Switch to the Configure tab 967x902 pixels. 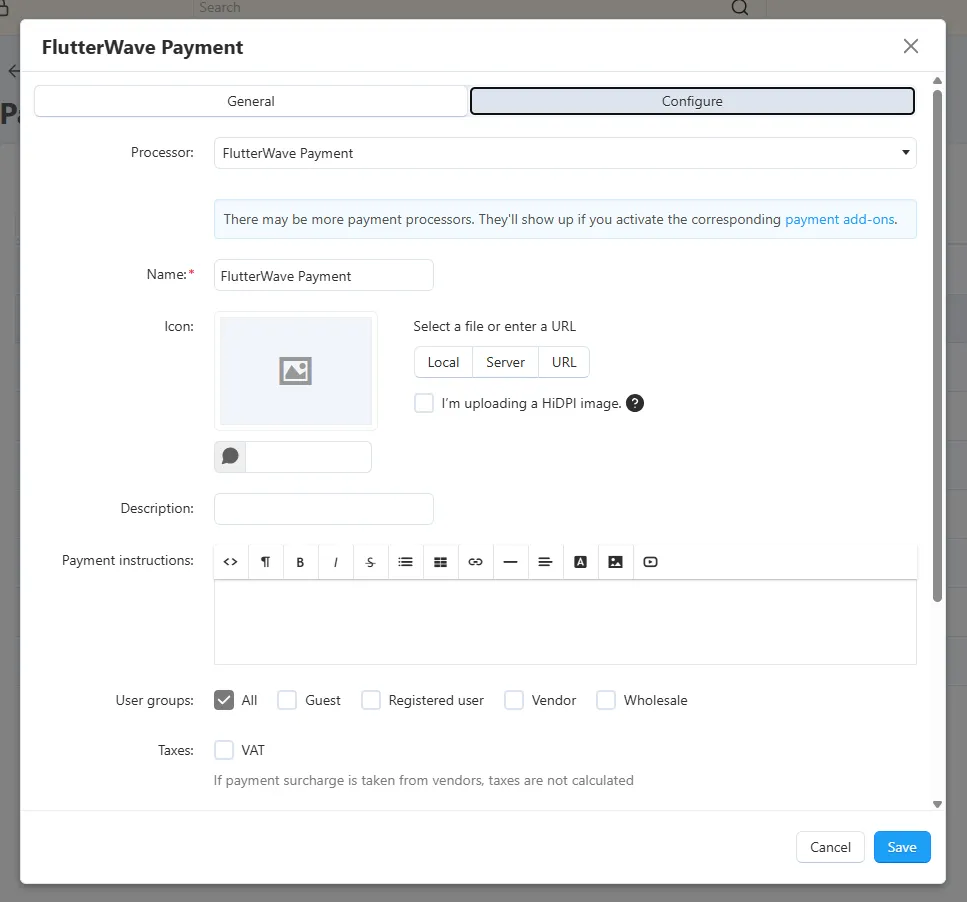coord(692,101)
